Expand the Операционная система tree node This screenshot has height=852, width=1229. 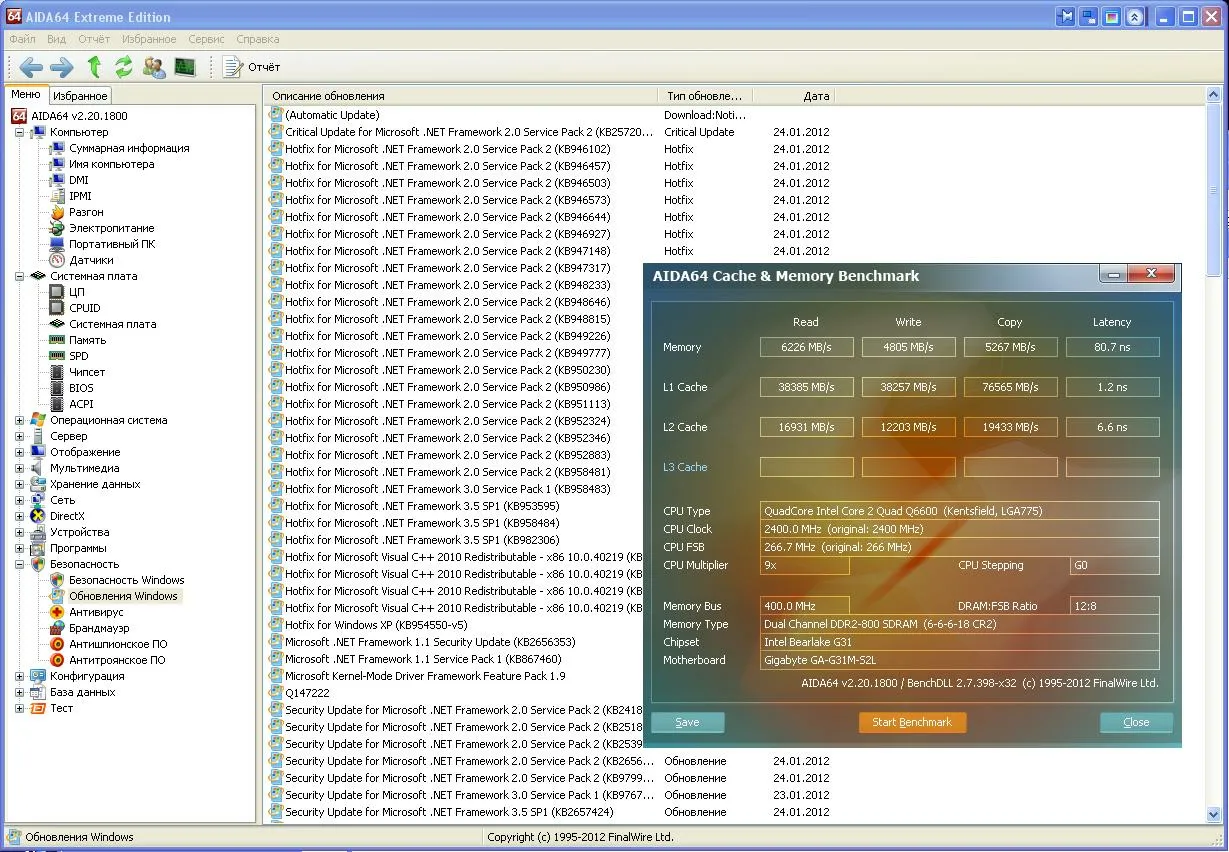(19, 420)
